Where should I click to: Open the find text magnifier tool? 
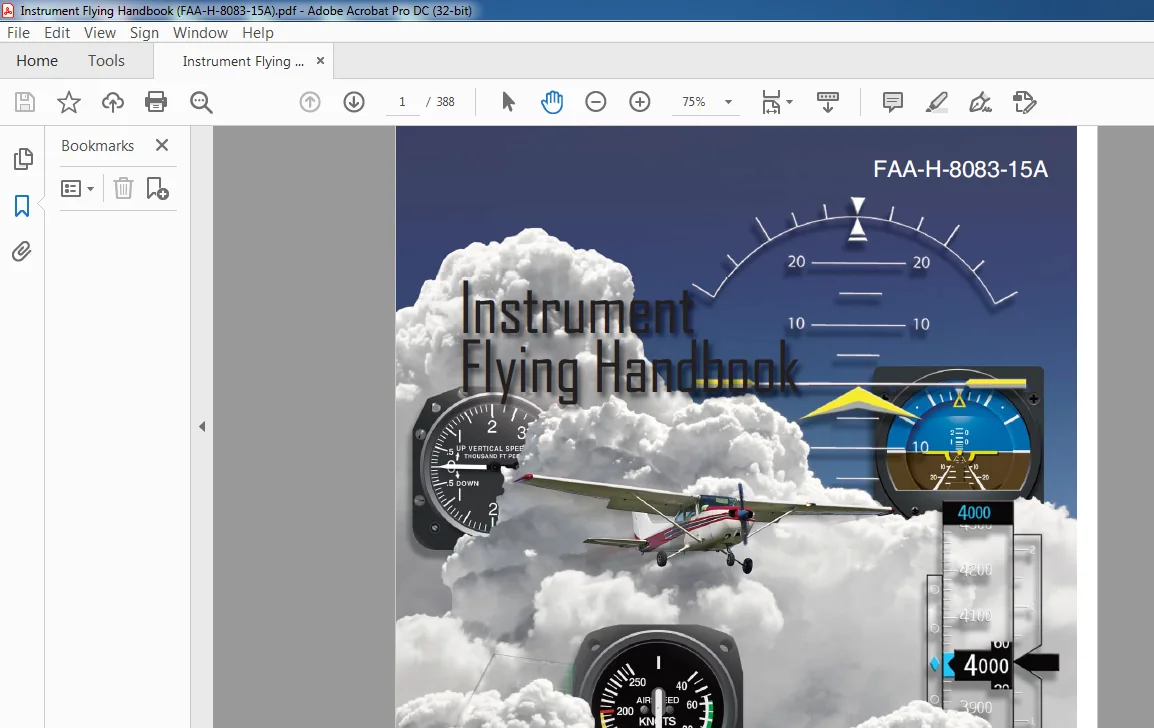click(x=201, y=102)
